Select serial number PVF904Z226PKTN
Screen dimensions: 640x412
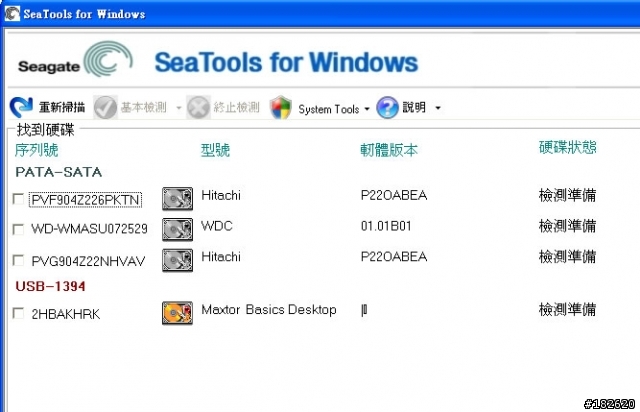click(x=85, y=200)
